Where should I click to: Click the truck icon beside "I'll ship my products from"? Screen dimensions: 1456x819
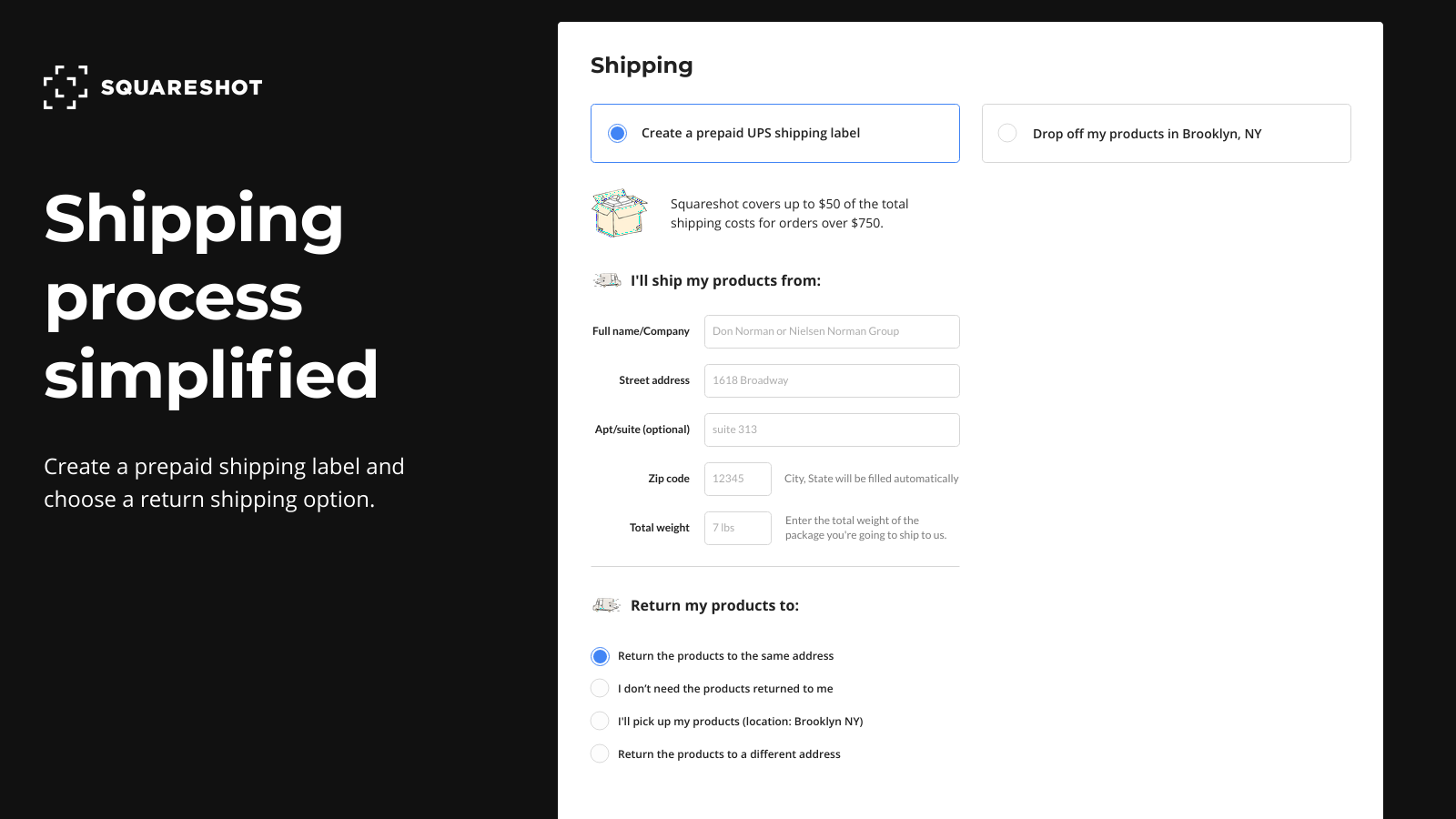(606, 280)
